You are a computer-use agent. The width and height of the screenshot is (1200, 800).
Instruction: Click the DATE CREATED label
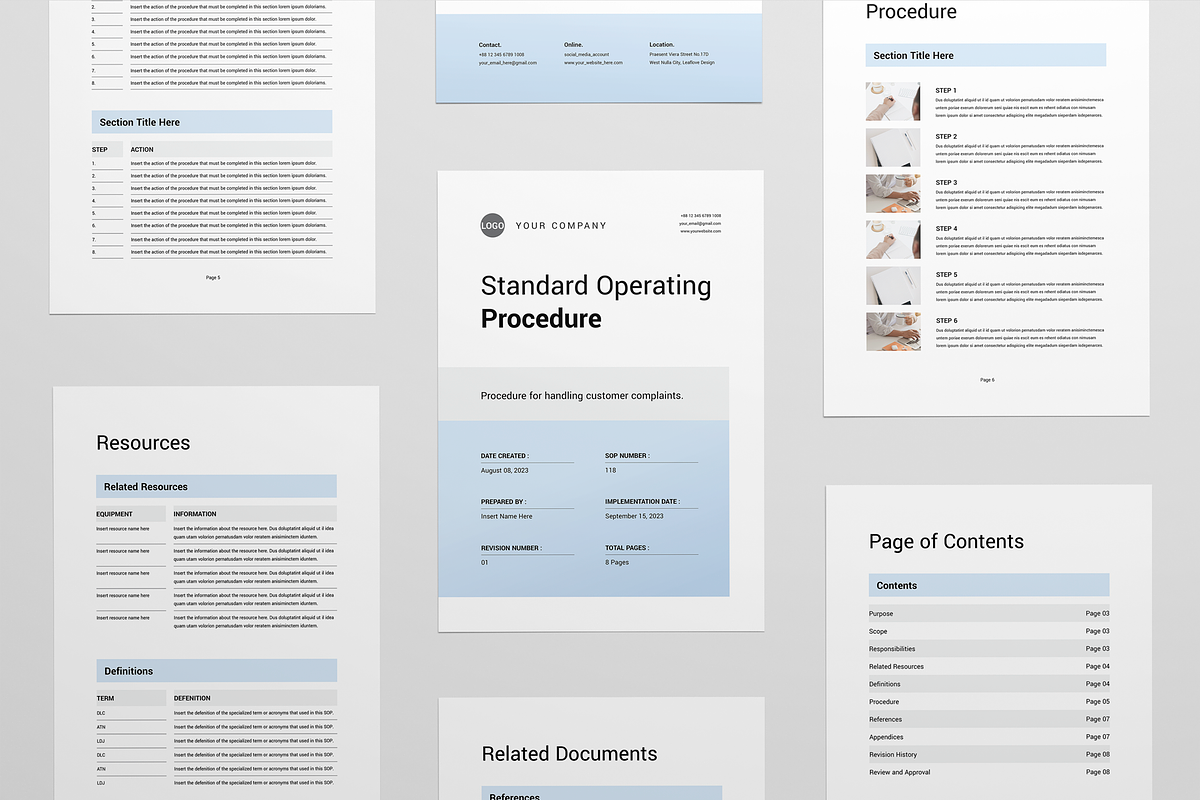[x=505, y=456]
